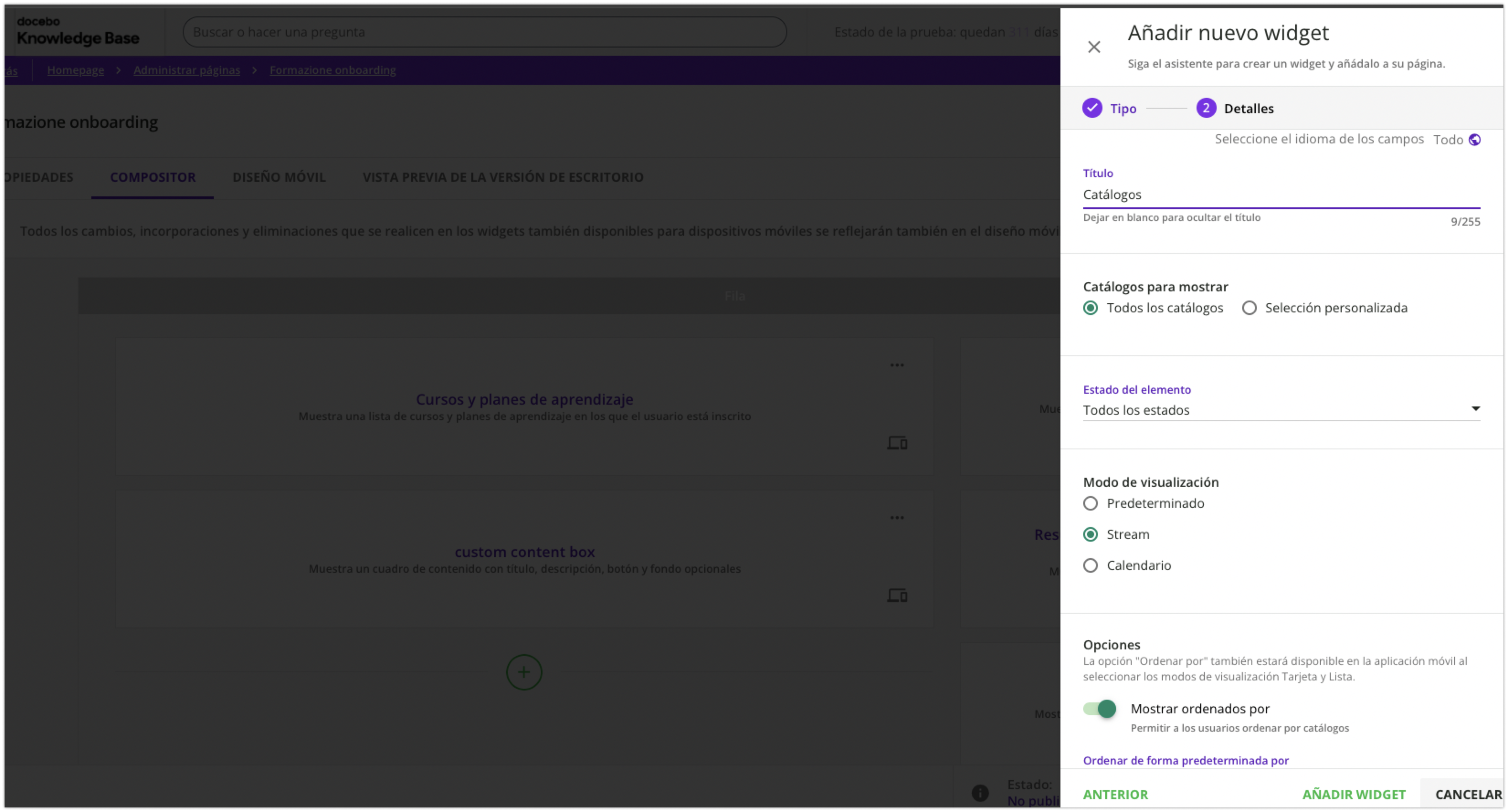Screen dimensions: 1508x812
Task: Close the add widget panel with X
Action: coord(1093,47)
